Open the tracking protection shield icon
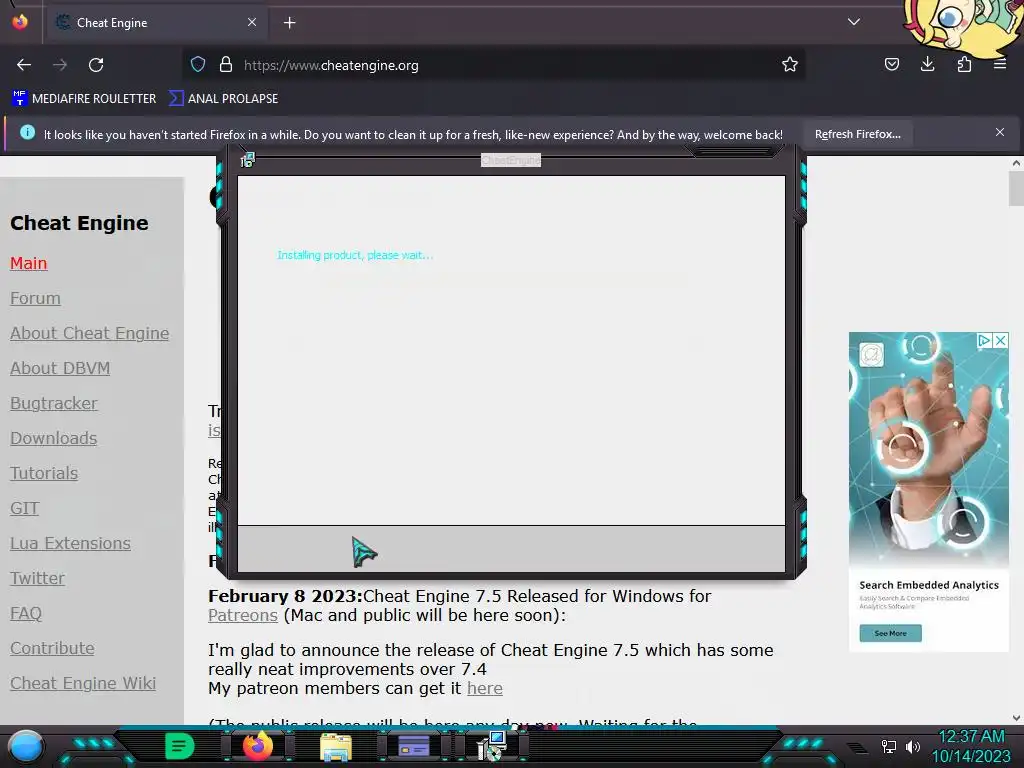Screen dimensions: 1024x768 click(x=198, y=64)
